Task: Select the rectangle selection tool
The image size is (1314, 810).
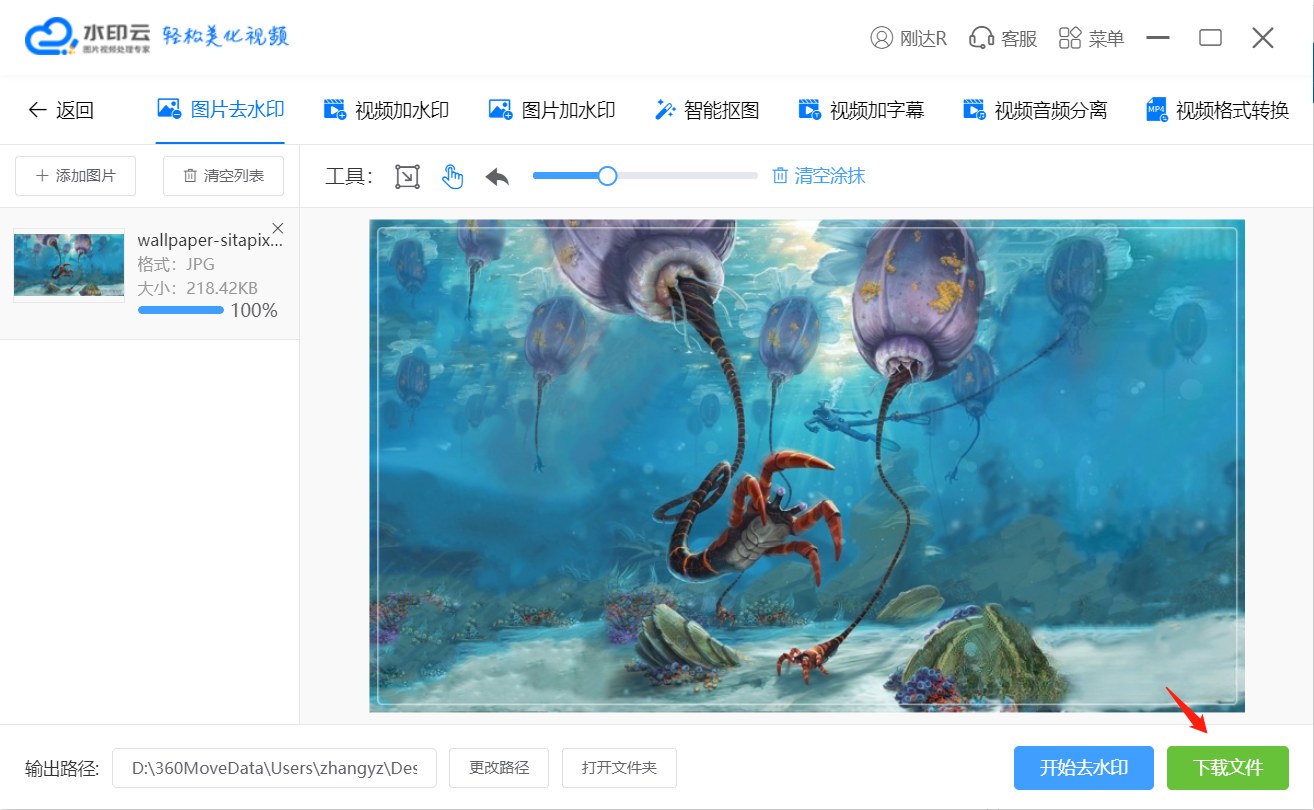Action: [x=407, y=177]
